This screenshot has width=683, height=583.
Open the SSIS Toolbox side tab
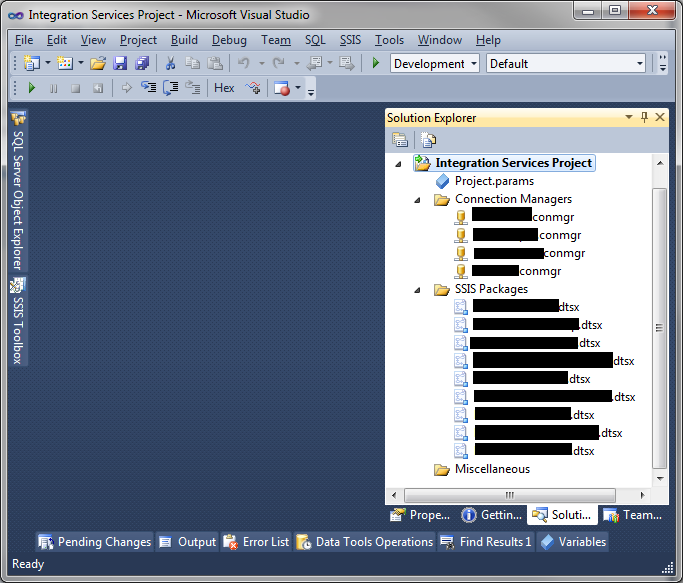(18, 321)
